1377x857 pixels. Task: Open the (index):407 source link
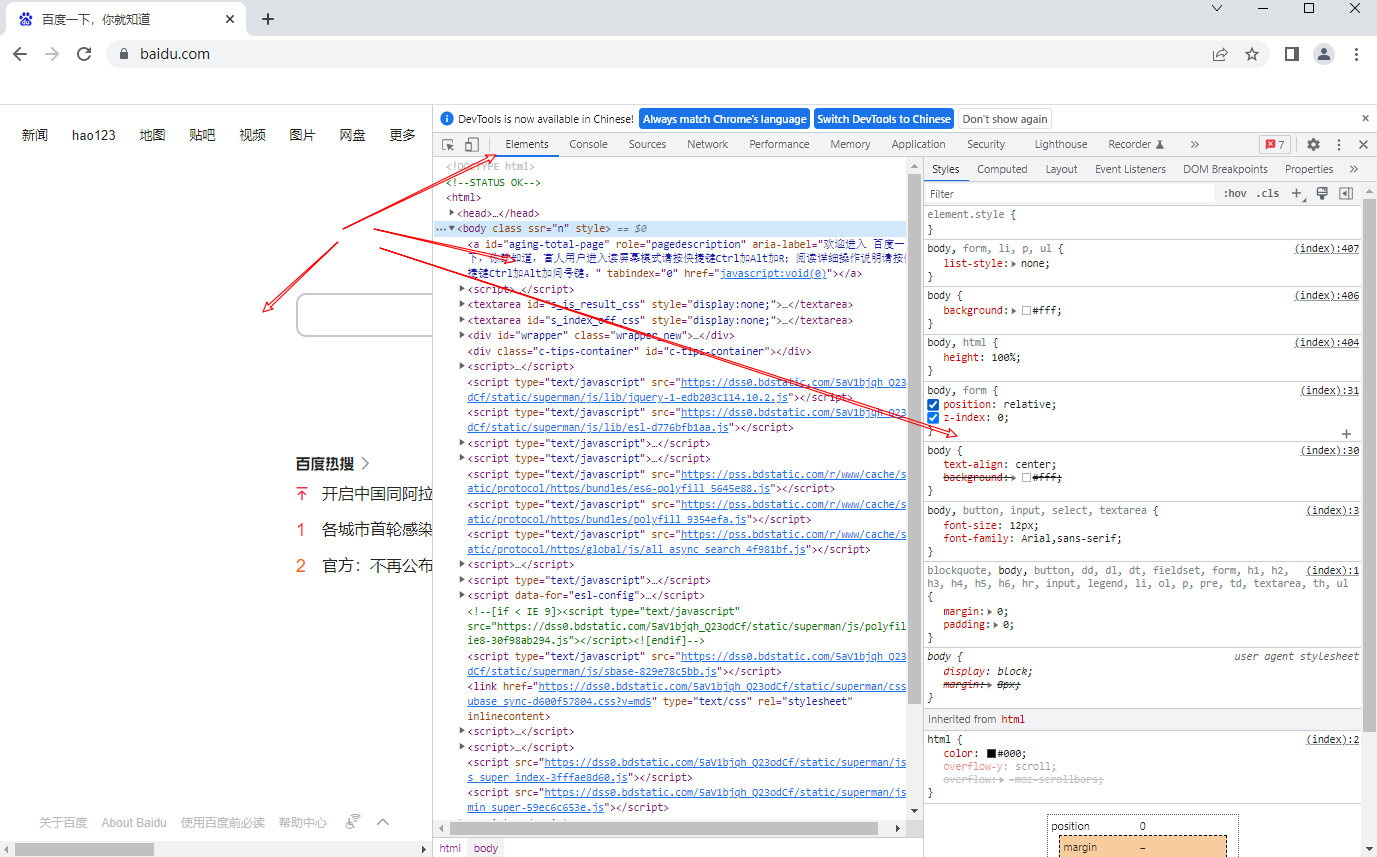[x=1327, y=249]
